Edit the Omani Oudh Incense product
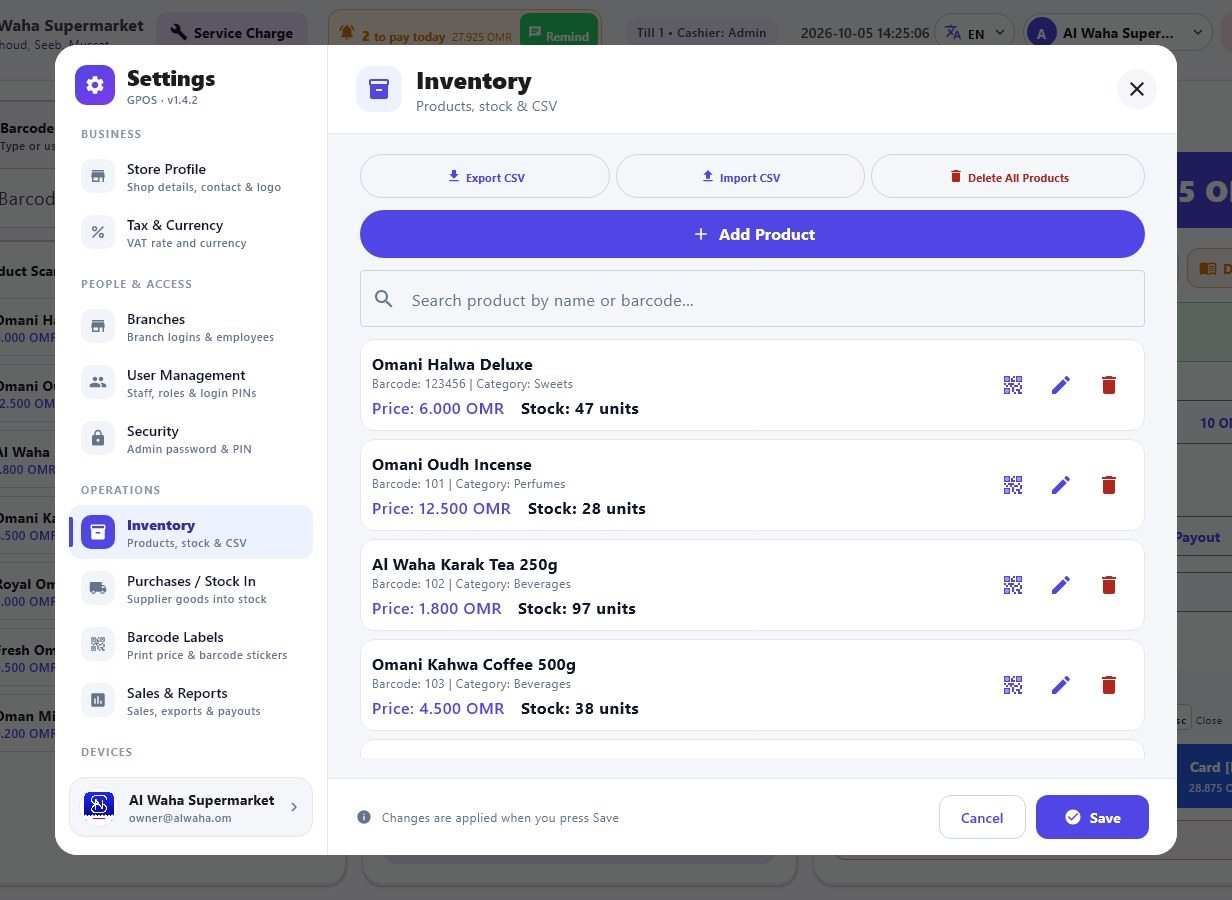 click(1061, 485)
